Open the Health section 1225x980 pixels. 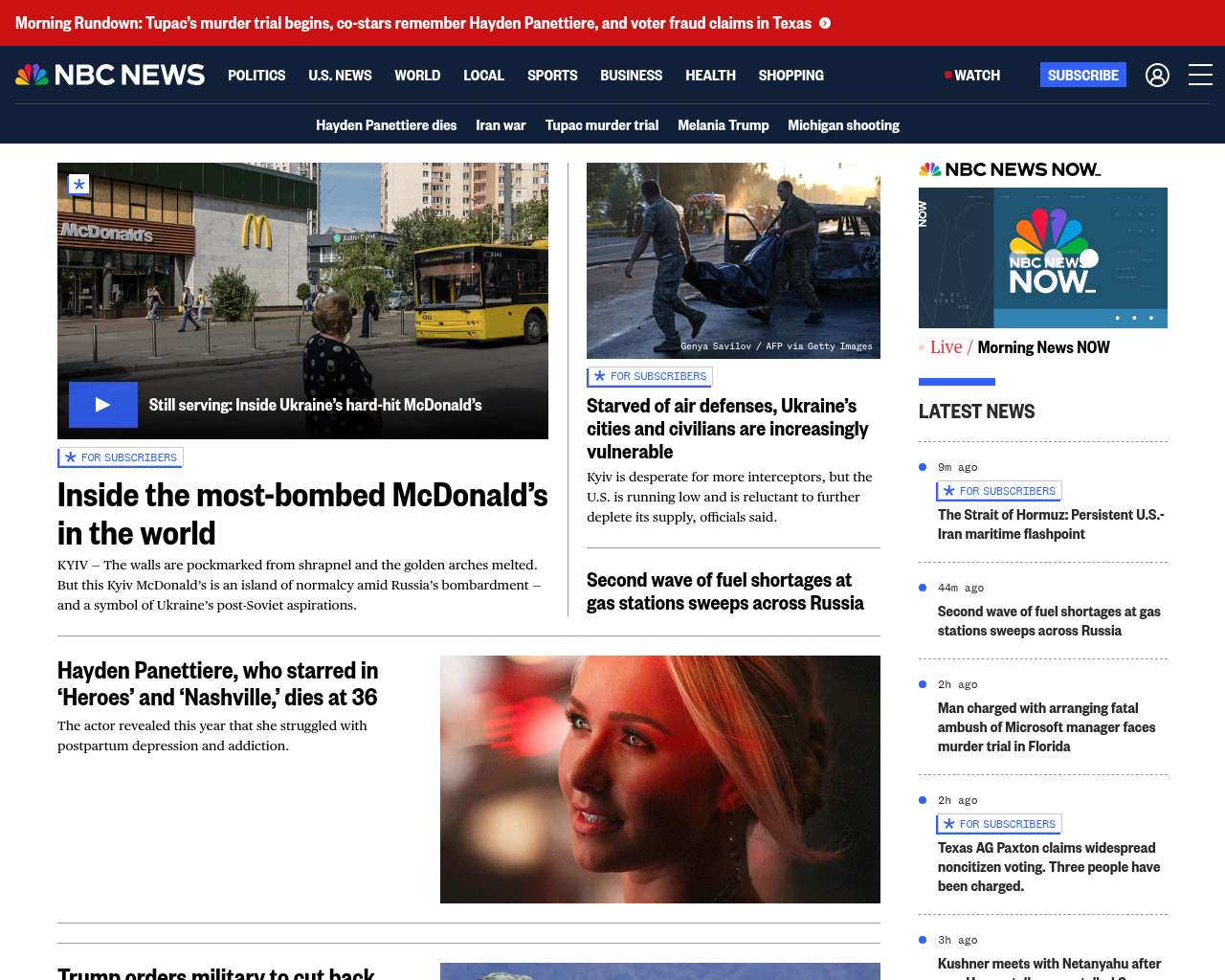(x=710, y=75)
